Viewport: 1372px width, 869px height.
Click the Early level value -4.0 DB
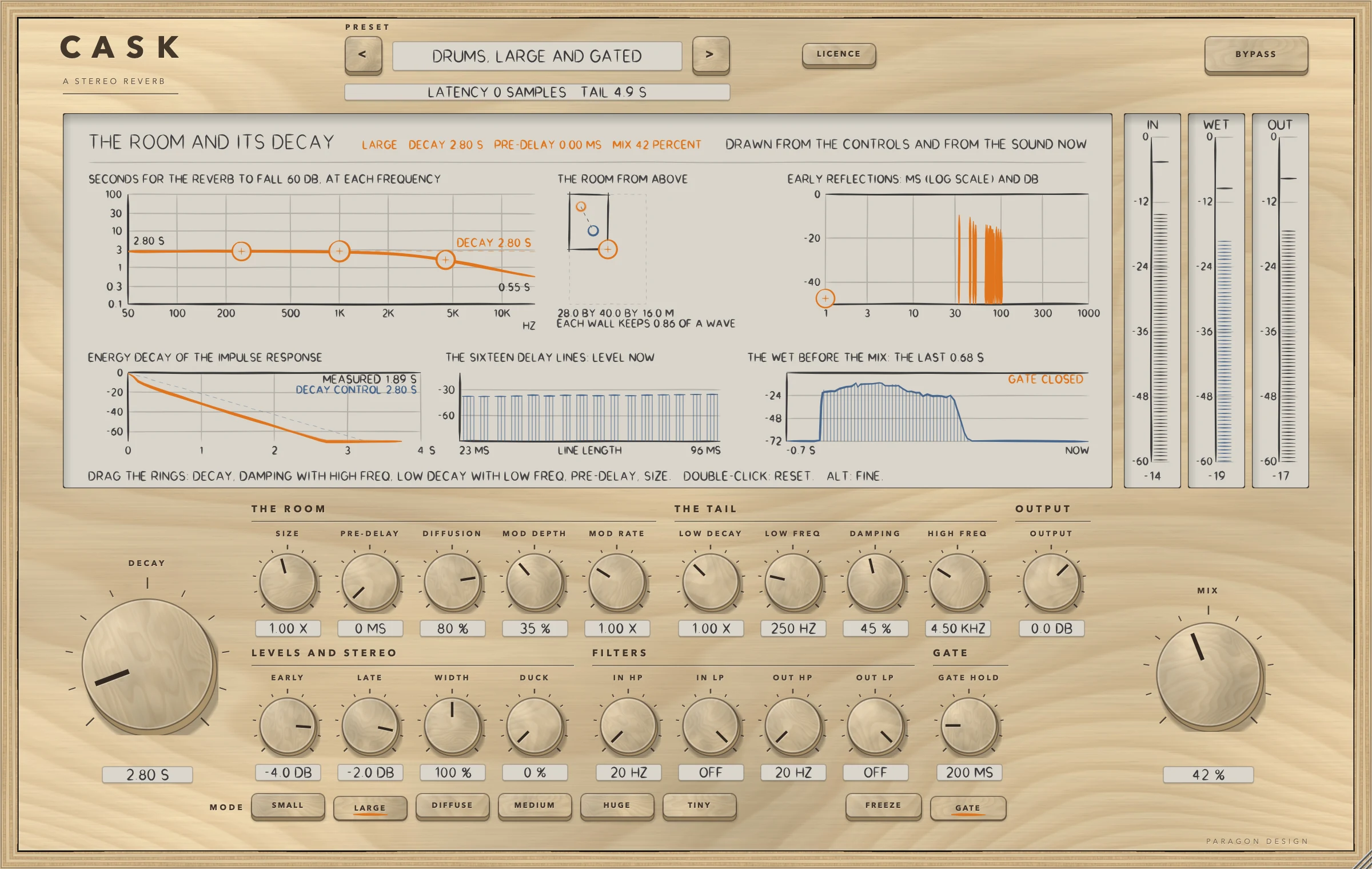tap(288, 772)
